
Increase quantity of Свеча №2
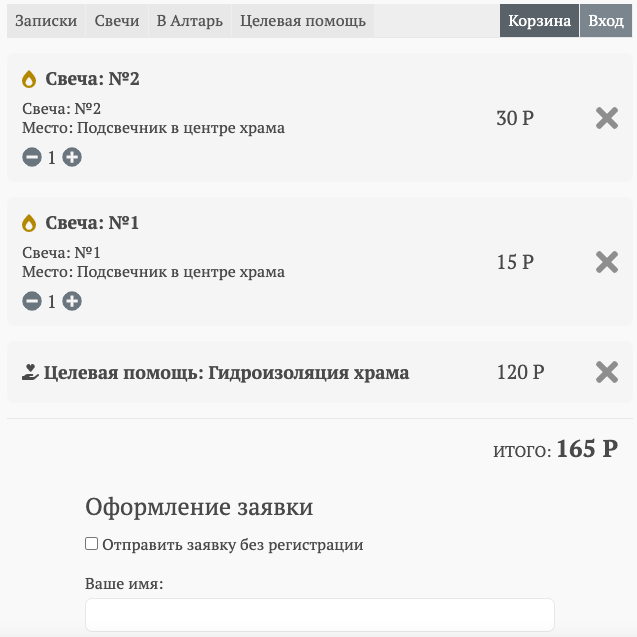coord(72,157)
